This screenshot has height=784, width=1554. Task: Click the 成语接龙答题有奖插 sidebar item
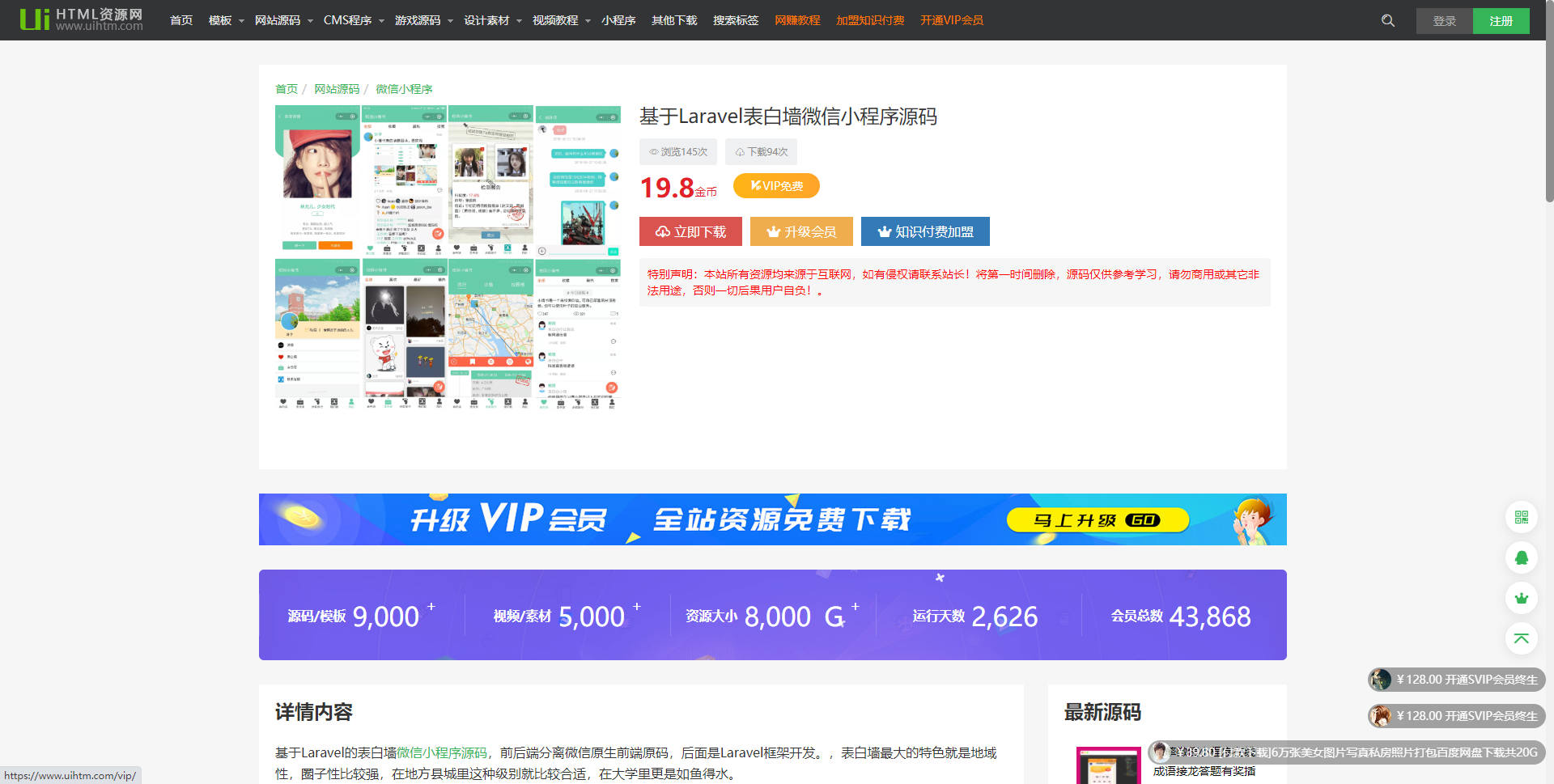pyautogui.click(x=1204, y=771)
